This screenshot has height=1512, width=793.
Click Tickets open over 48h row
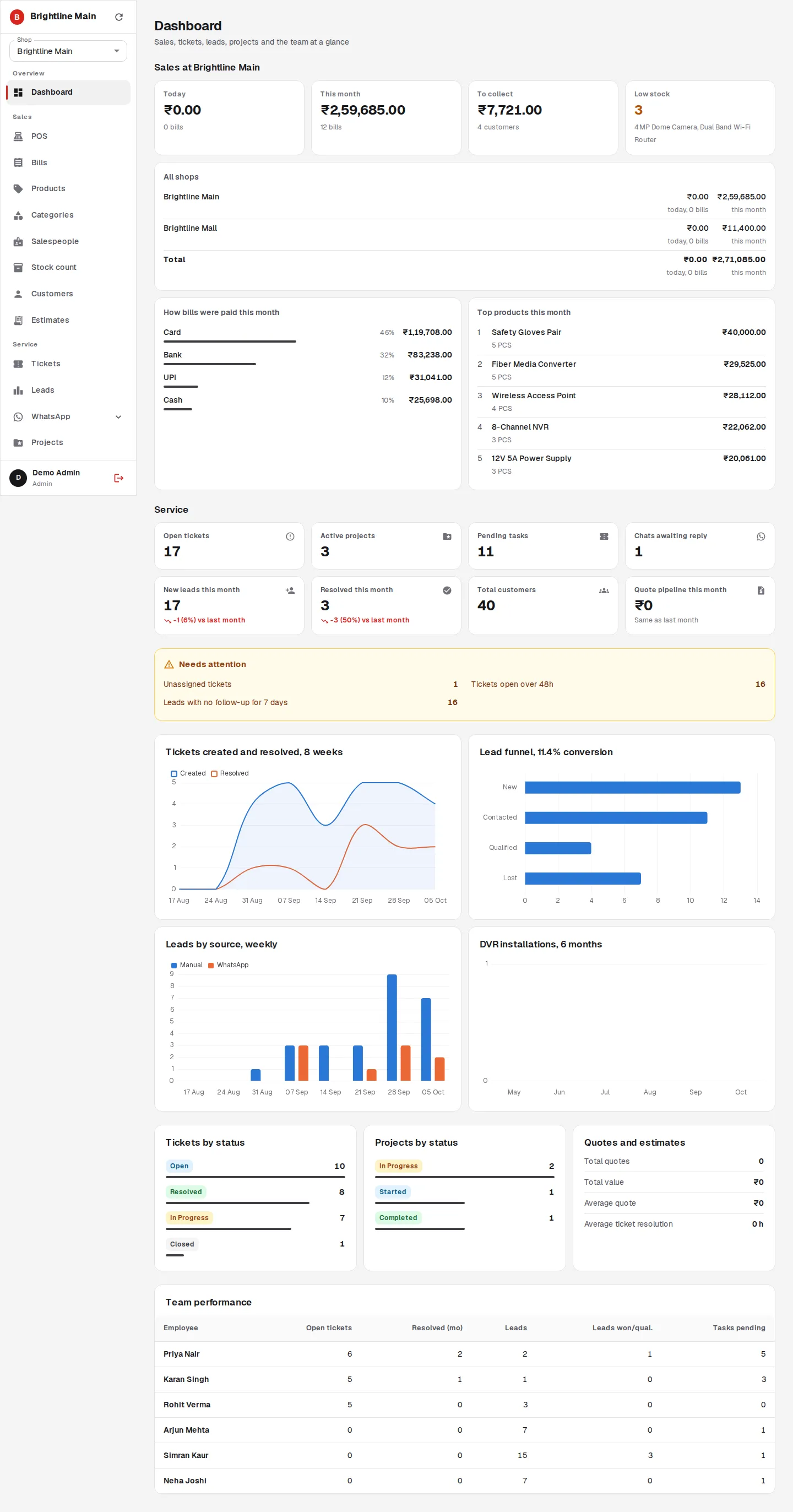pos(618,684)
